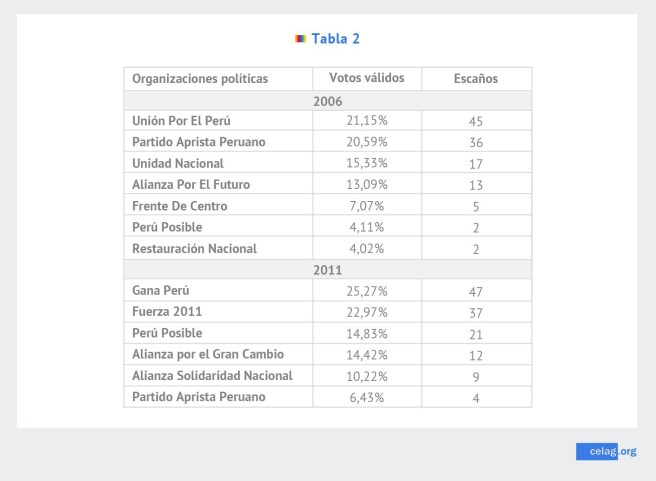Select the Organizaciones políticas column header

click(200, 79)
